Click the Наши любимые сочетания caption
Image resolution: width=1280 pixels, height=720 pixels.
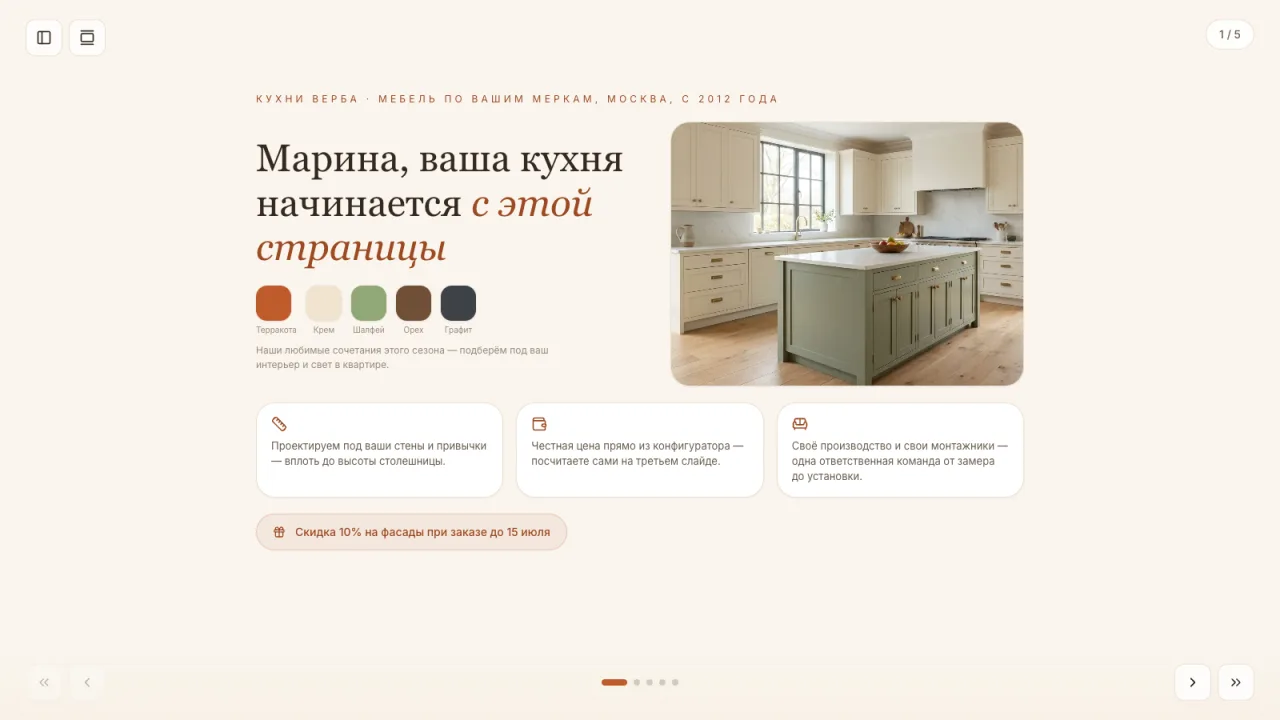[402, 357]
